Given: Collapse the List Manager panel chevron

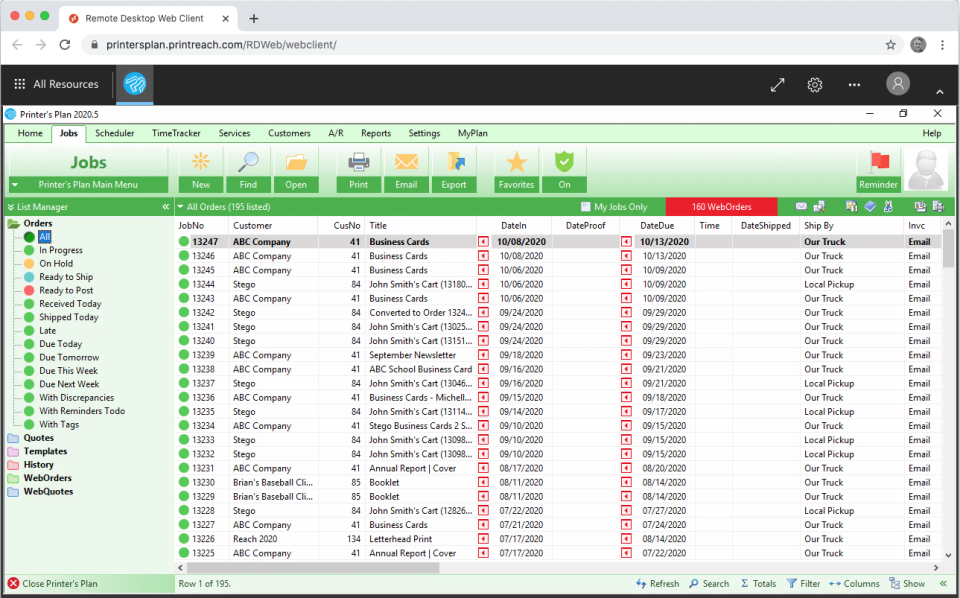Looking at the screenshot, I should [x=165, y=207].
